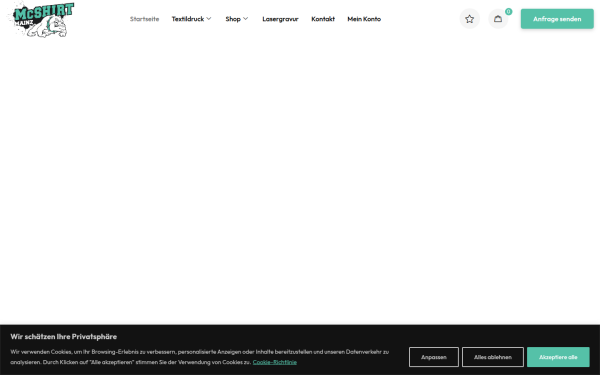
Task: Click Akzeptiere alle cookie button
Action: (558, 357)
